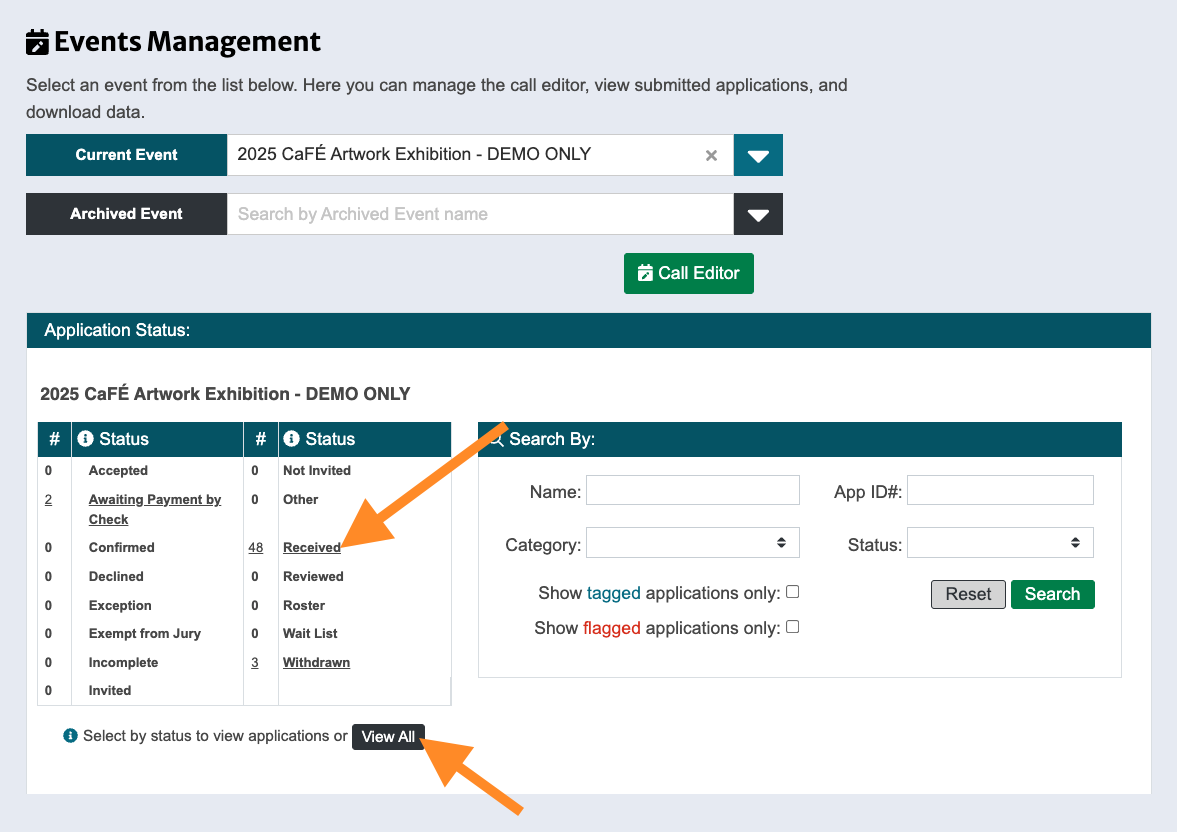Click the count 2 for Awaiting Payment
This screenshot has height=832, width=1177.
click(x=48, y=499)
